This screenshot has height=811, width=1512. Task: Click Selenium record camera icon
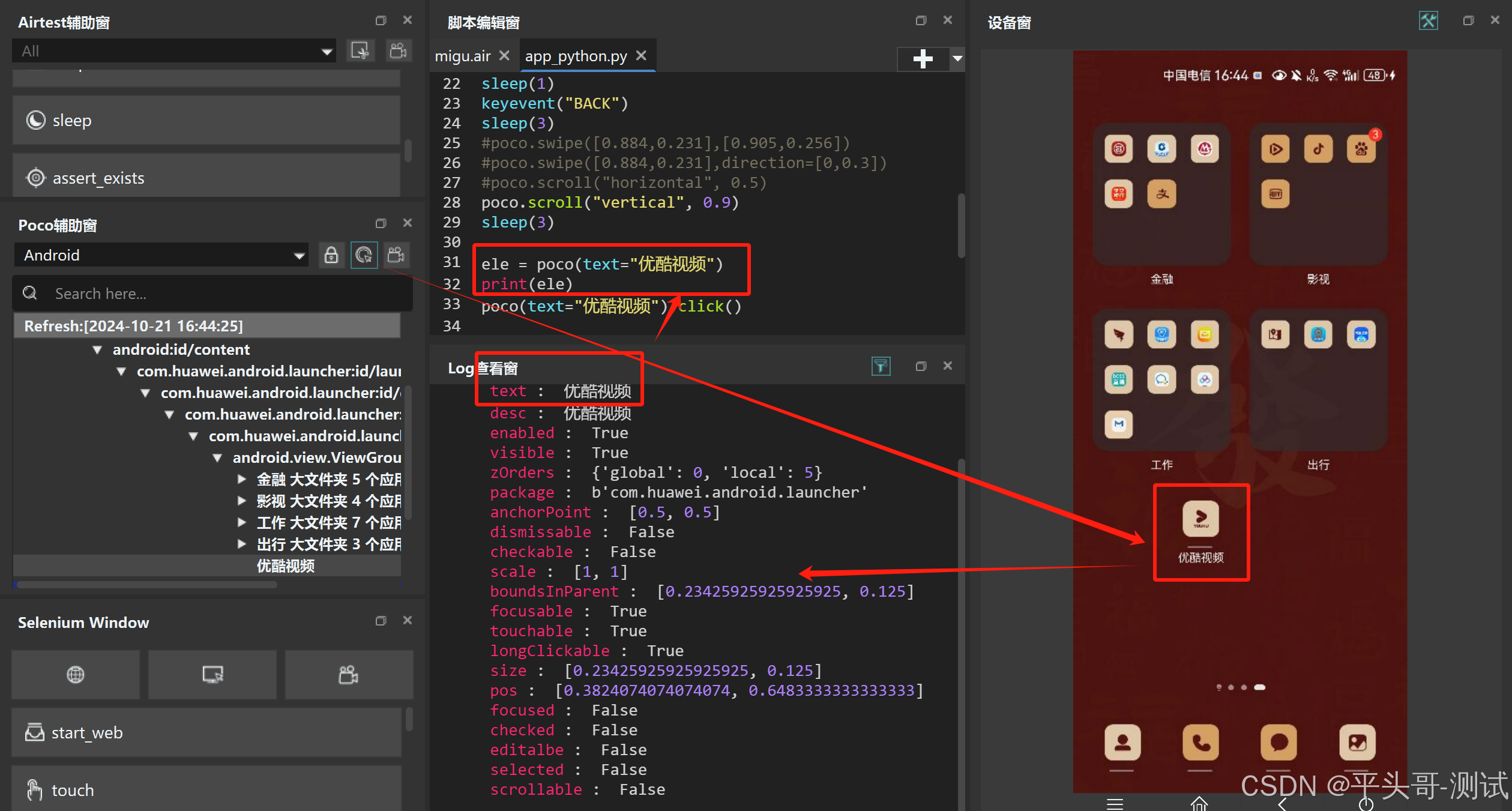(x=349, y=674)
